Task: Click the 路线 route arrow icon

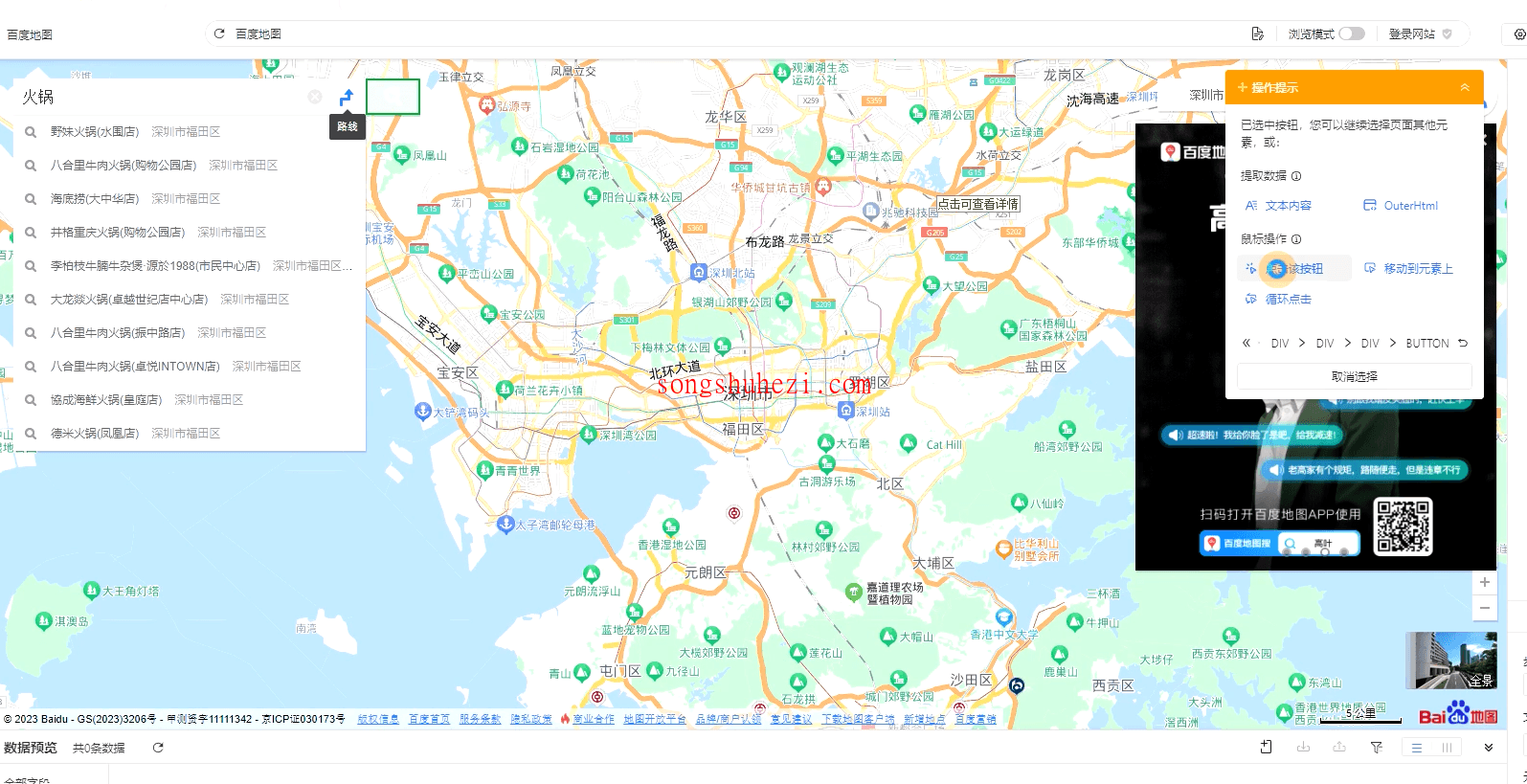Action: click(x=347, y=97)
